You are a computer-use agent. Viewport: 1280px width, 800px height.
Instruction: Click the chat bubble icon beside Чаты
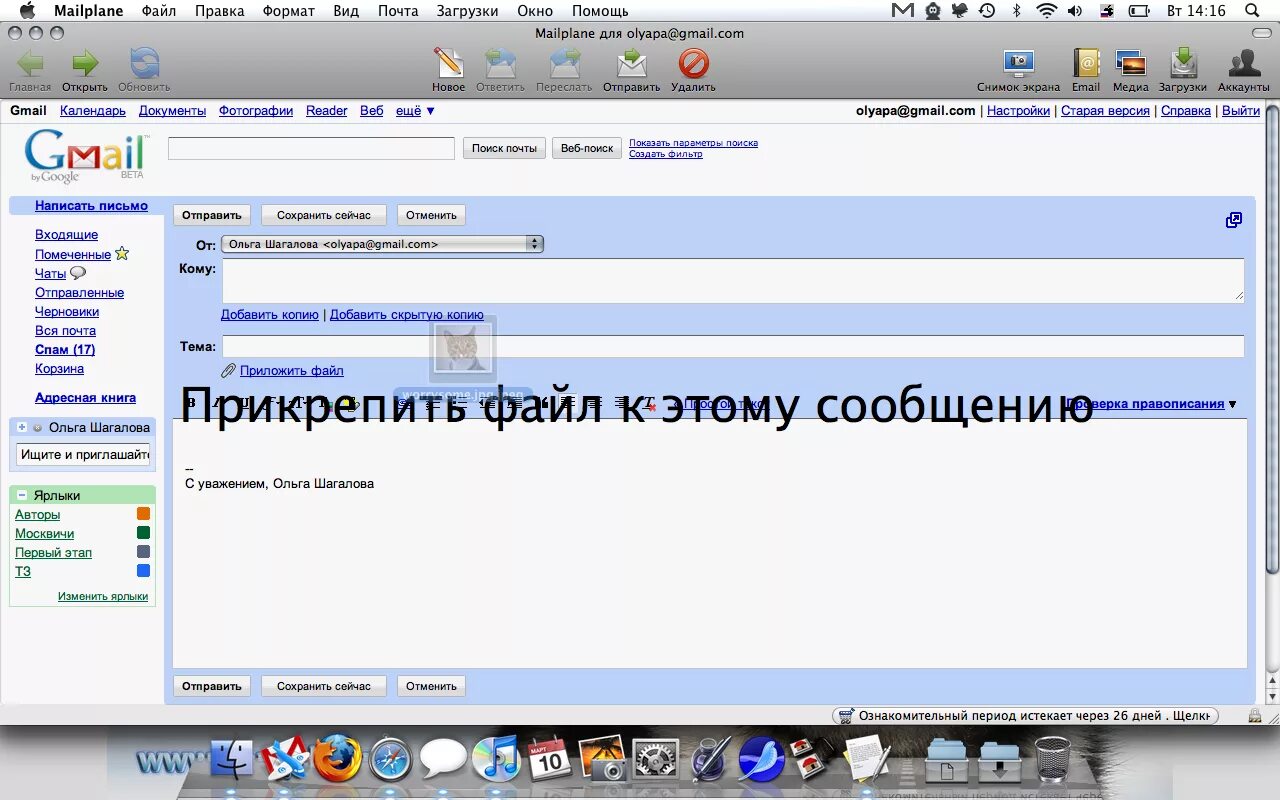pyautogui.click(x=78, y=272)
